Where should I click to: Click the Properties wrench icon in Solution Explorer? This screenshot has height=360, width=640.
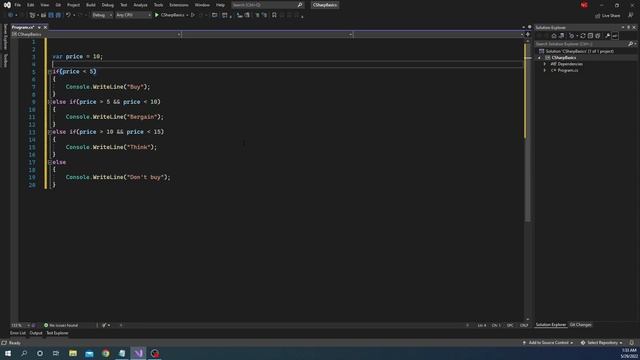pyautogui.click(x=608, y=36)
